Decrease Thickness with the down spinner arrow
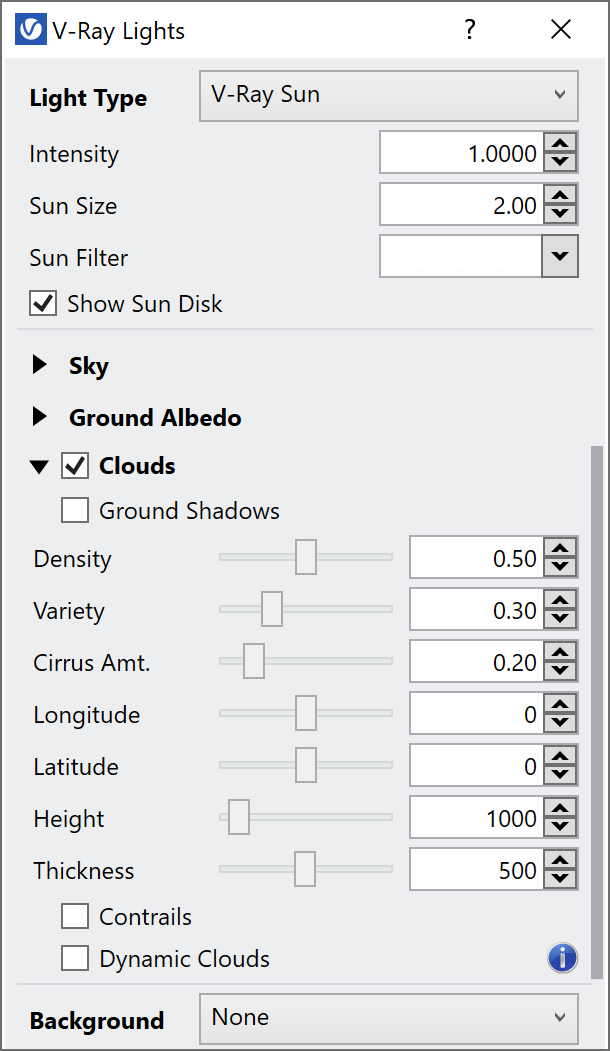This screenshot has width=610, height=1051. coord(560,879)
